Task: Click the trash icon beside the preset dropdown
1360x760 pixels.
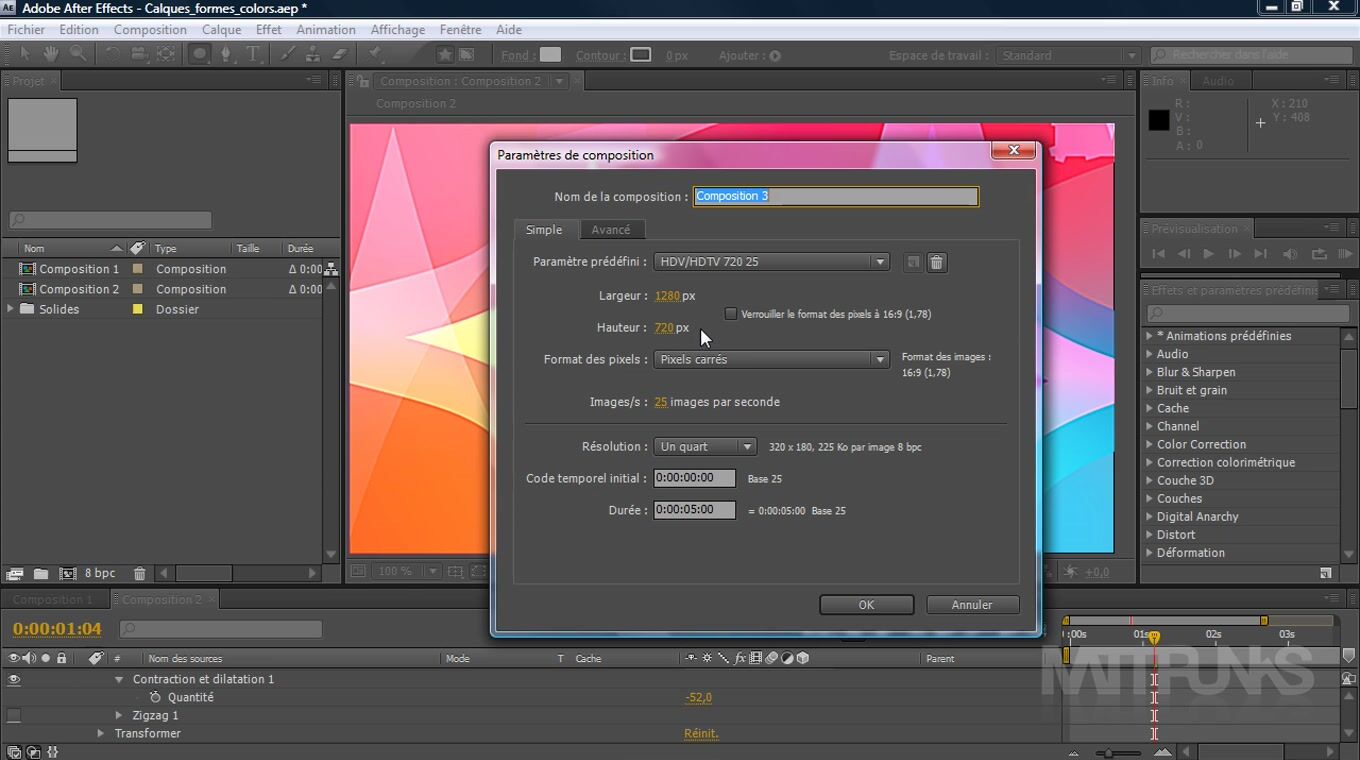Action: pyautogui.click(x=936, y=262)
